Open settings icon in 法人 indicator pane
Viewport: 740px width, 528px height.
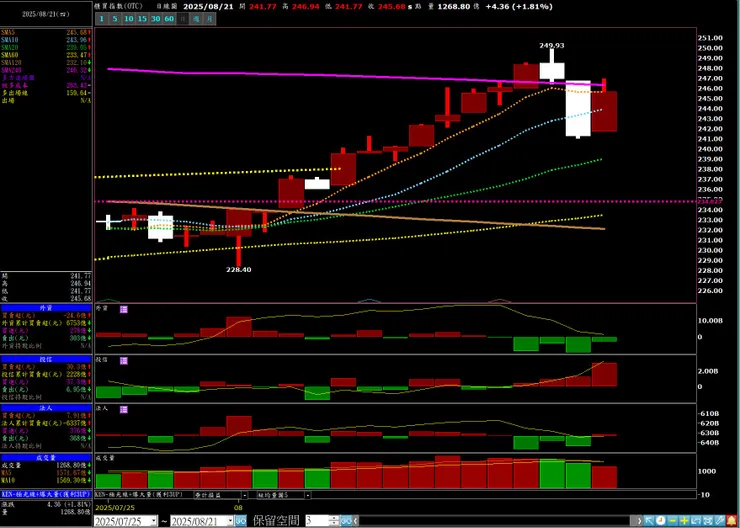124,409
